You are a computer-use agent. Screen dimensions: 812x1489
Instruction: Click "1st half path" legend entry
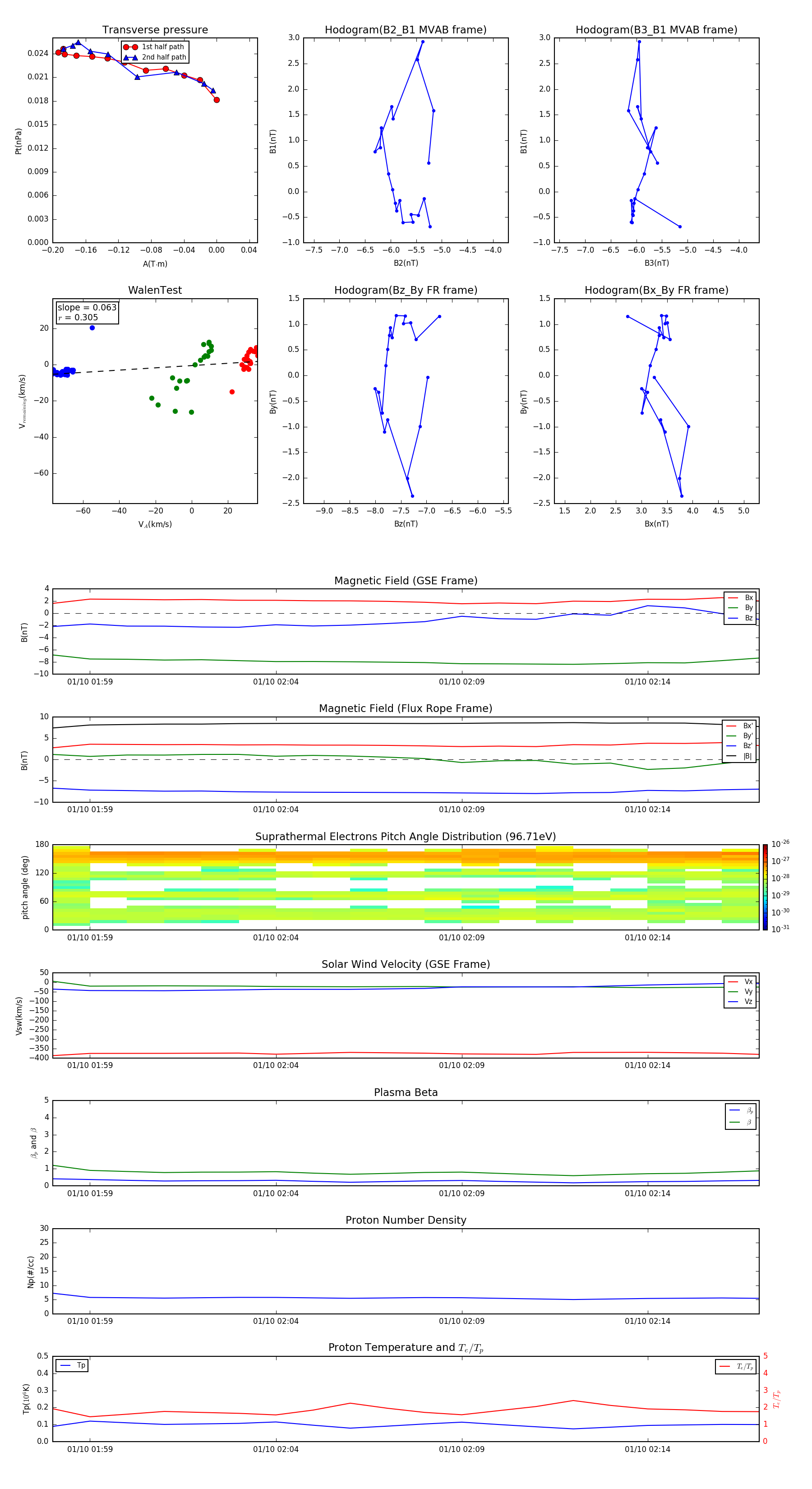[154, 47]
